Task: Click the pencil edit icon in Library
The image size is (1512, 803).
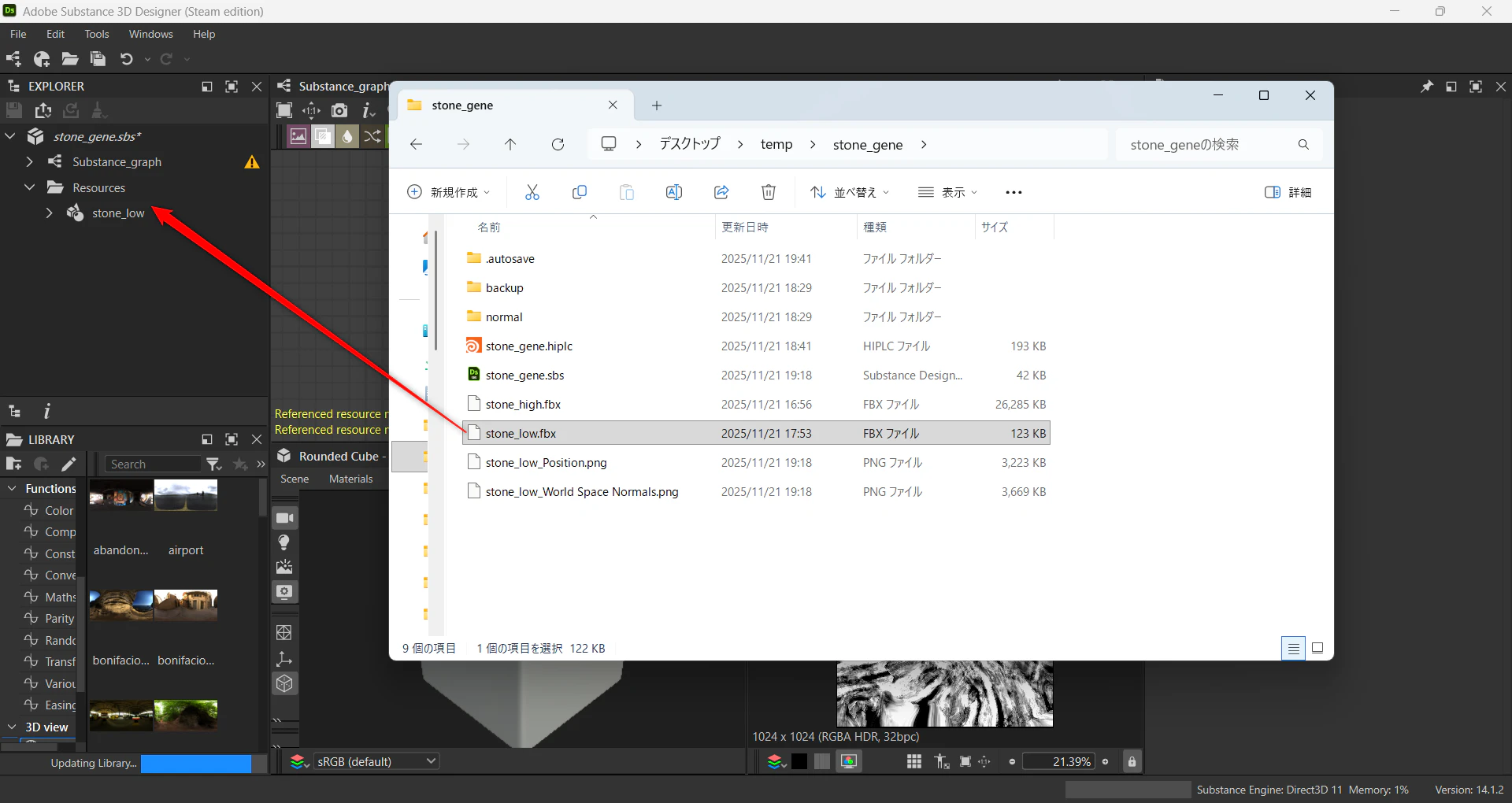Action: (69, 464)
